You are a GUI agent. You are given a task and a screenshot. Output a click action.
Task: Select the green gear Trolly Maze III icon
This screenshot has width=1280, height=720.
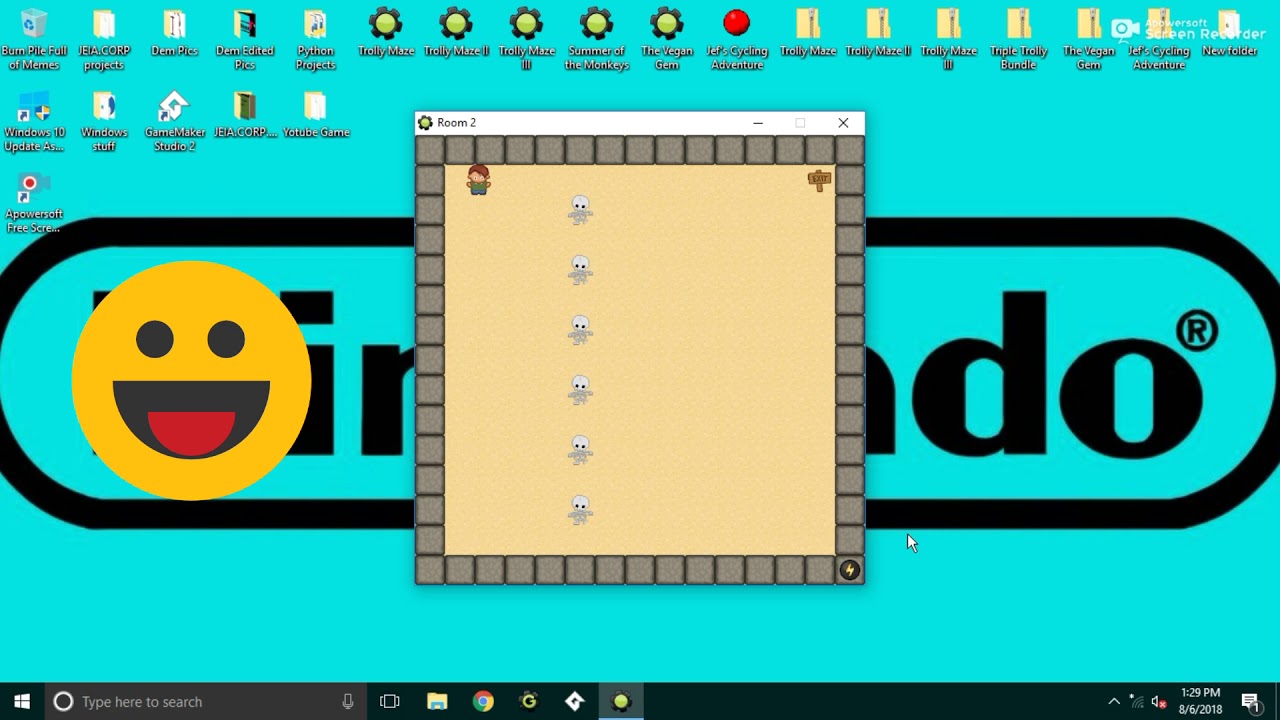(x=526, y=40)
